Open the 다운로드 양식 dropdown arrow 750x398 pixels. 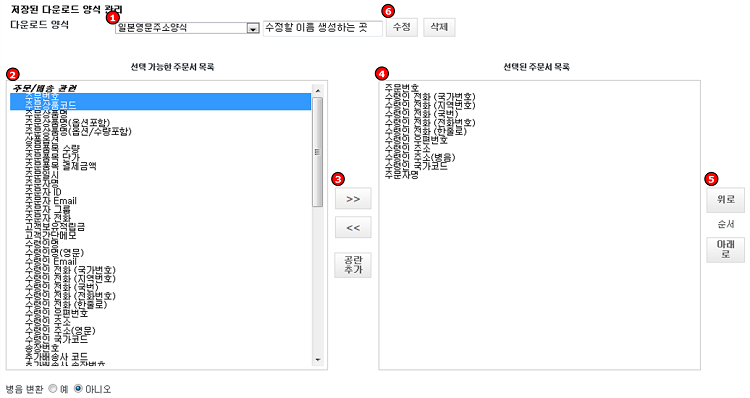coord(253,29)
